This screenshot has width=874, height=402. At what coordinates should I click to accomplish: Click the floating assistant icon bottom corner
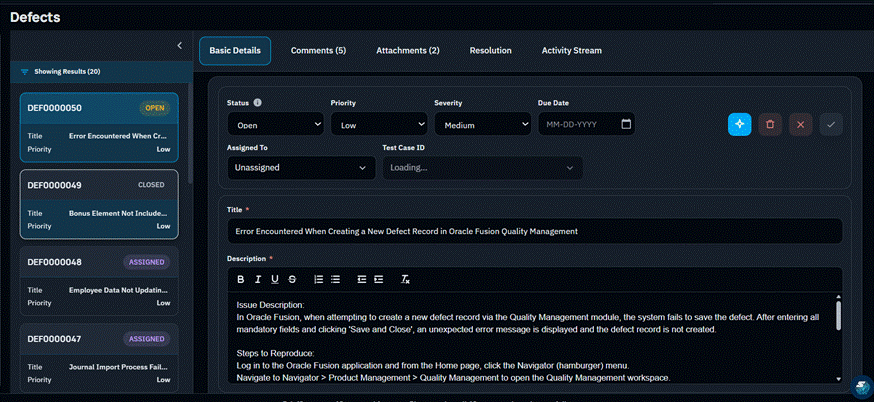(x=861, y=386)
